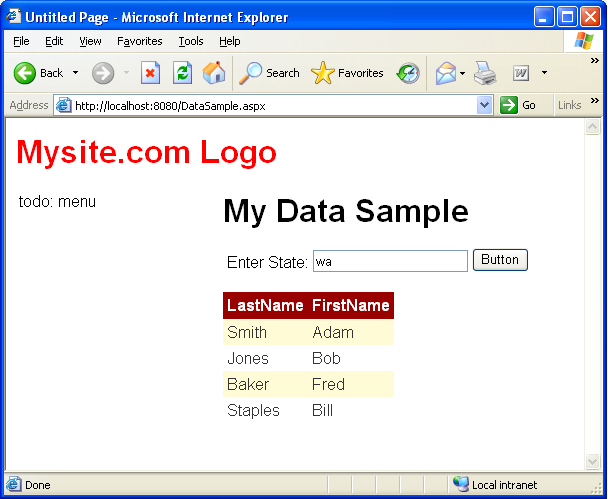The width and height of the screenshot is (608, 499).
Task: Expand the address bar URL dropdown
Action: tap(485, 105)
